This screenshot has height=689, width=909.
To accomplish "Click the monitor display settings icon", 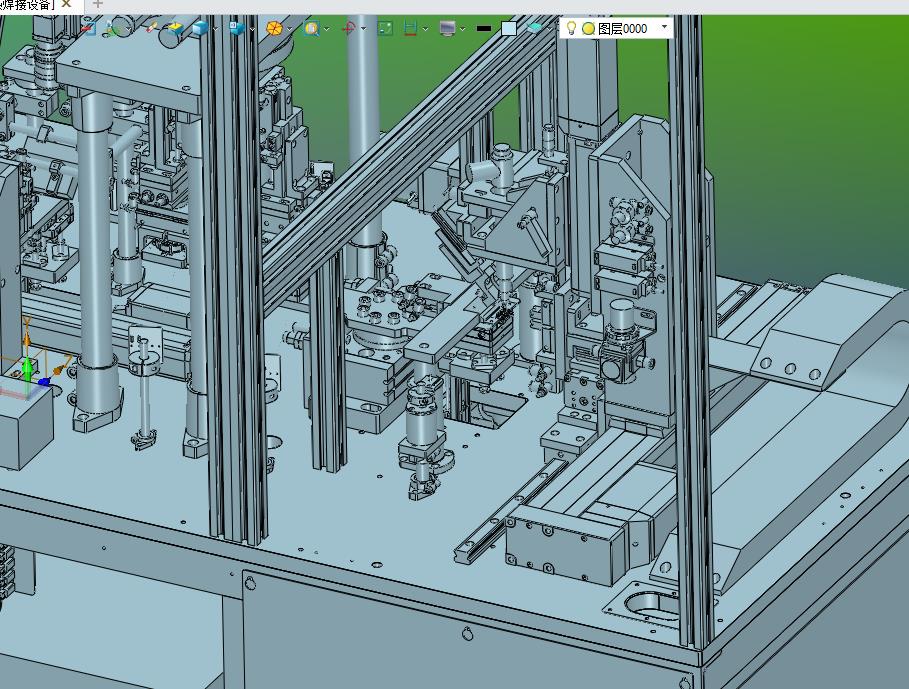I will [448, 28].
